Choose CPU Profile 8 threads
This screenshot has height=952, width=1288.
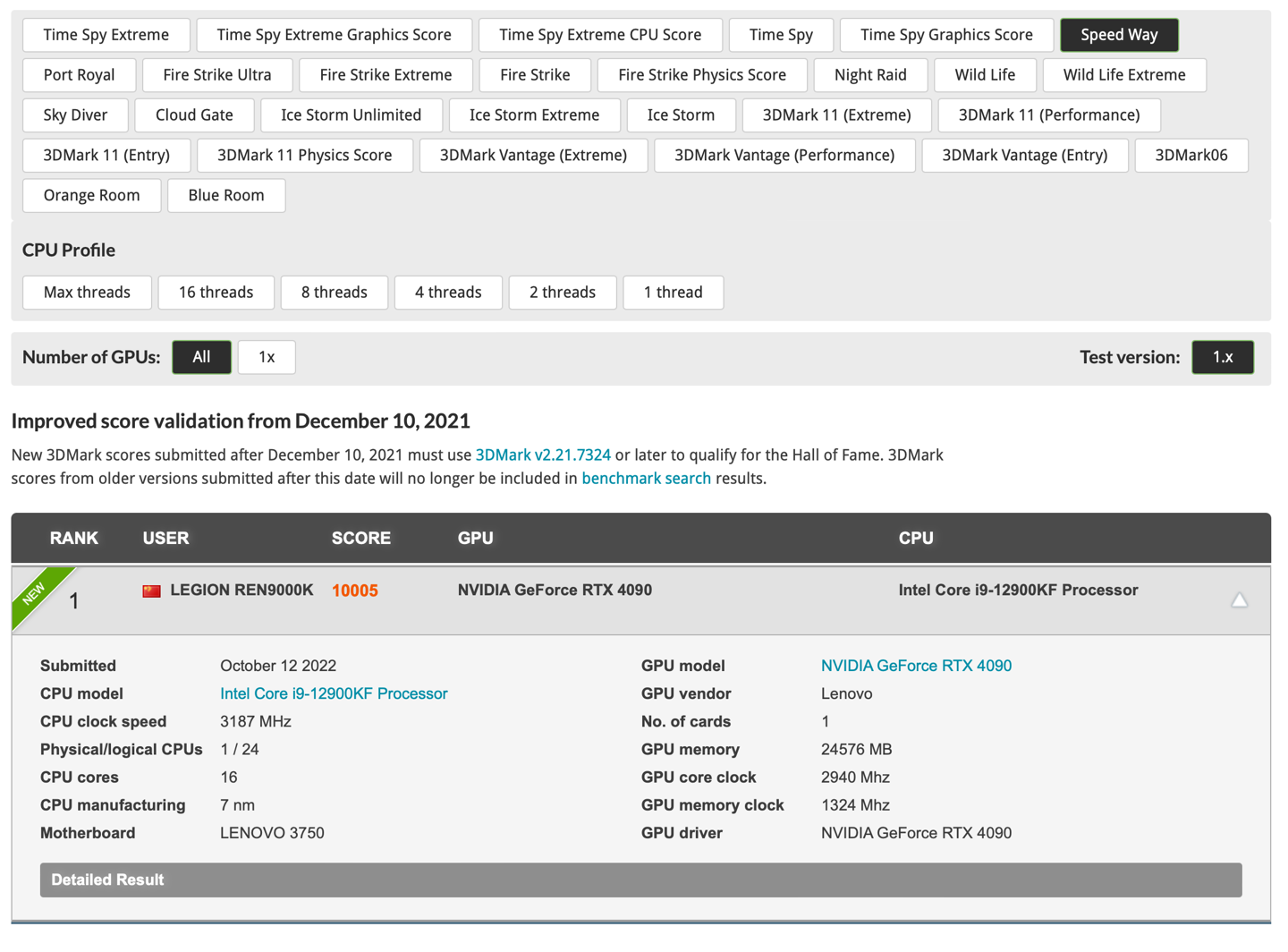pyautogui.click(x=334, y=293)
